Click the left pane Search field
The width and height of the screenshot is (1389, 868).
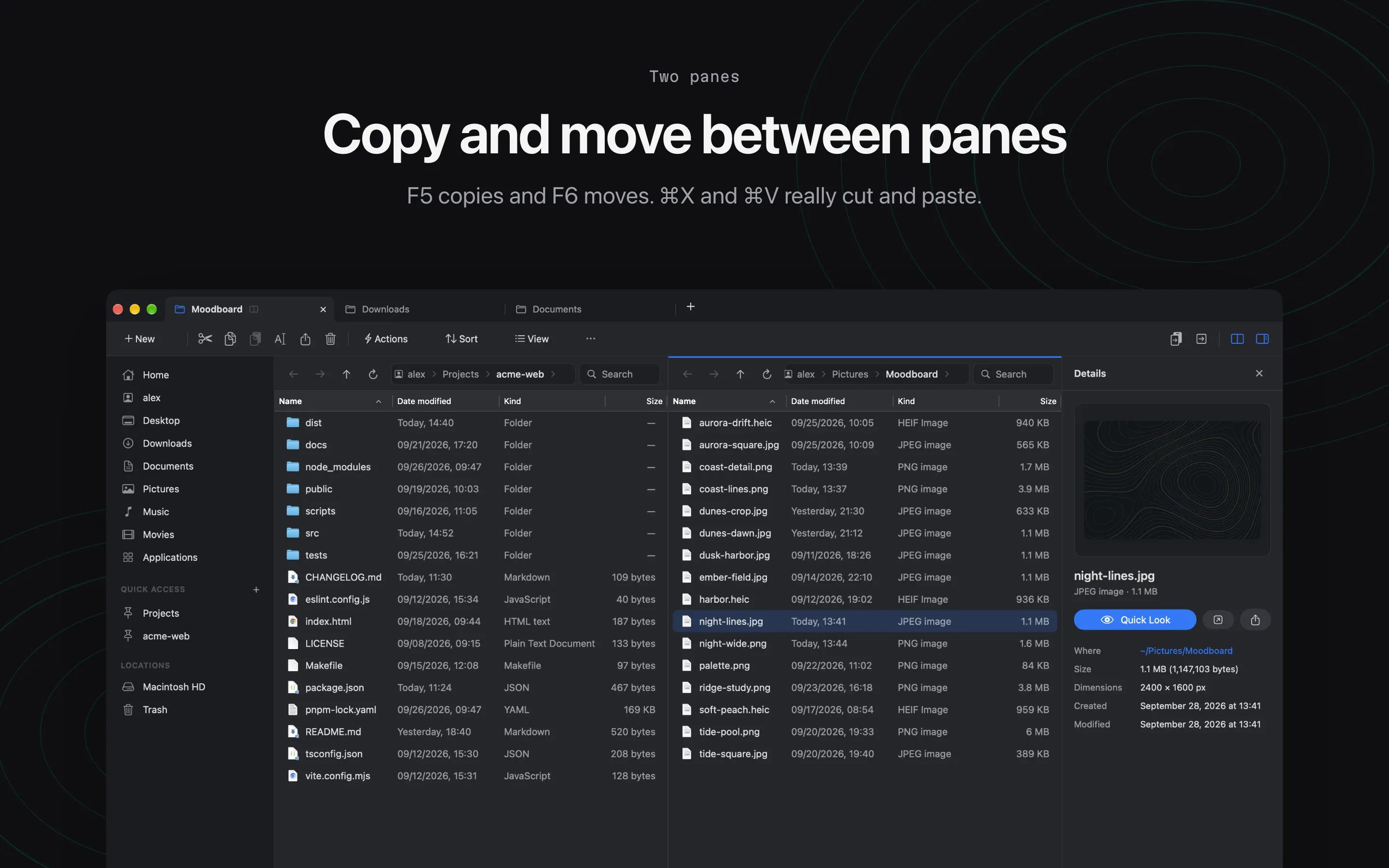click(620, 374)
